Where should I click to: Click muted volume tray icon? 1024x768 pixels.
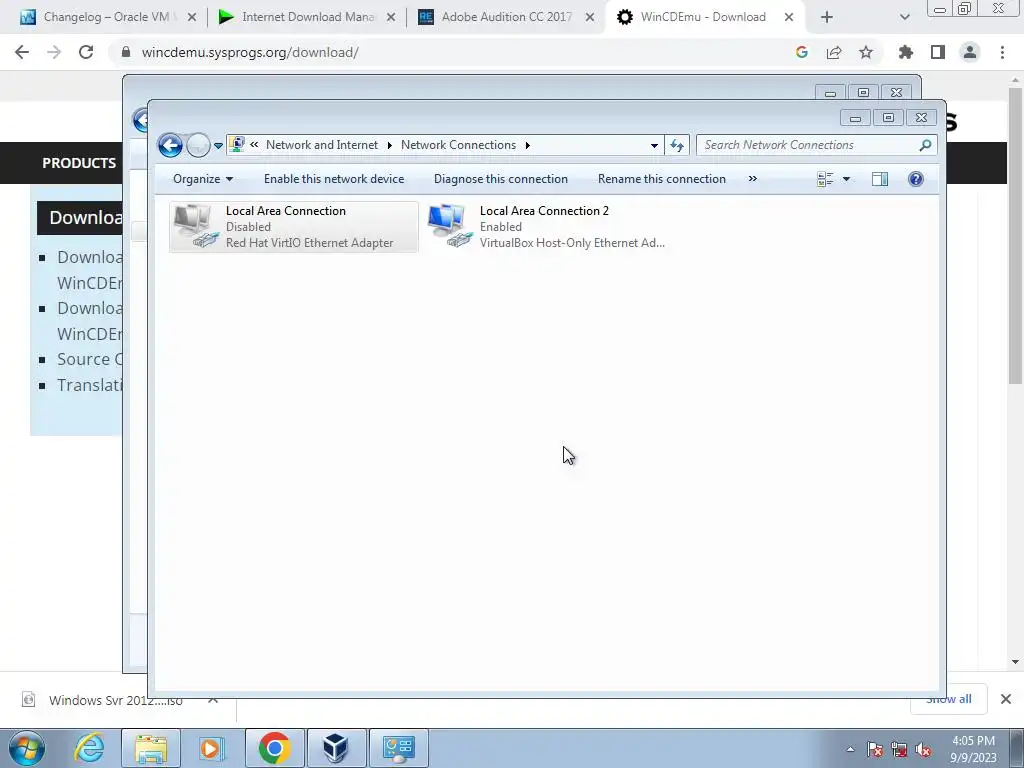923,749
